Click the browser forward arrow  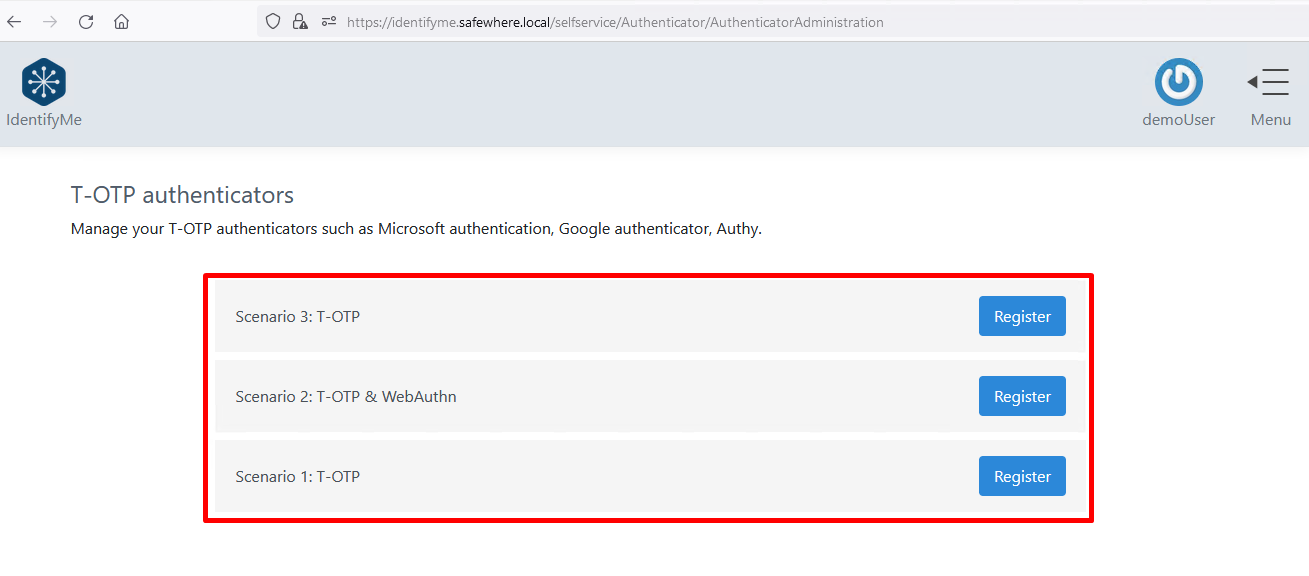50,21
